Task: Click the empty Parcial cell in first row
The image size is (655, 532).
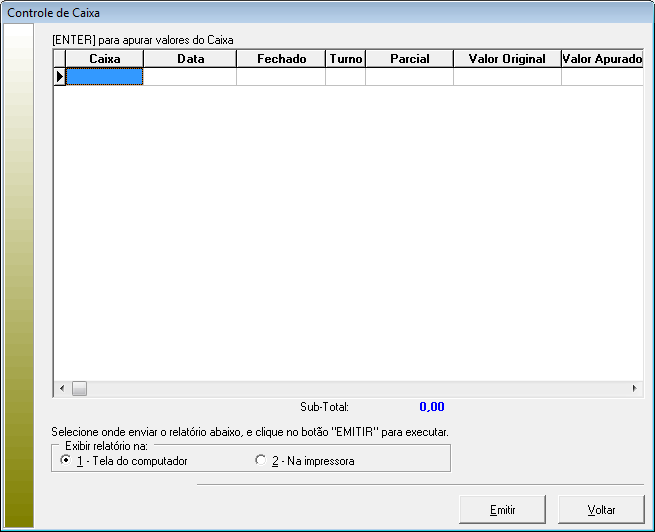Action: click(409, 77)
